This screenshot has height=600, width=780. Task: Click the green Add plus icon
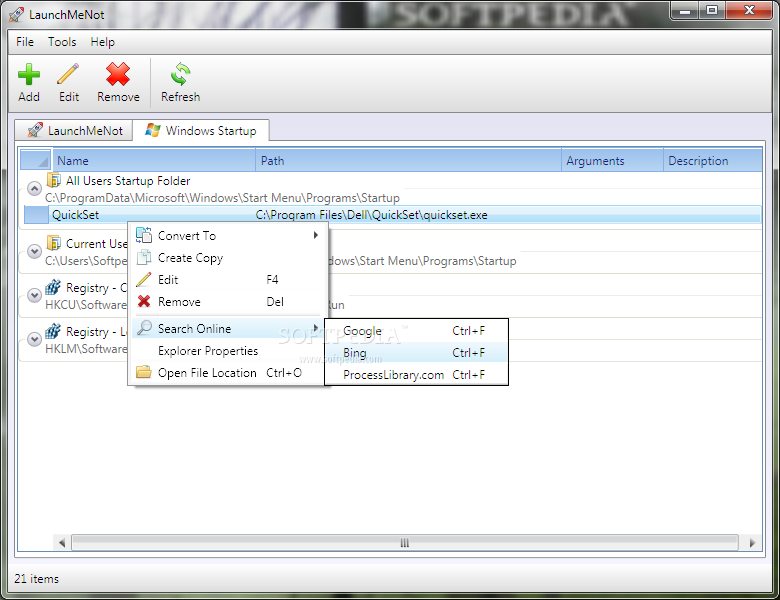(29, 75)
